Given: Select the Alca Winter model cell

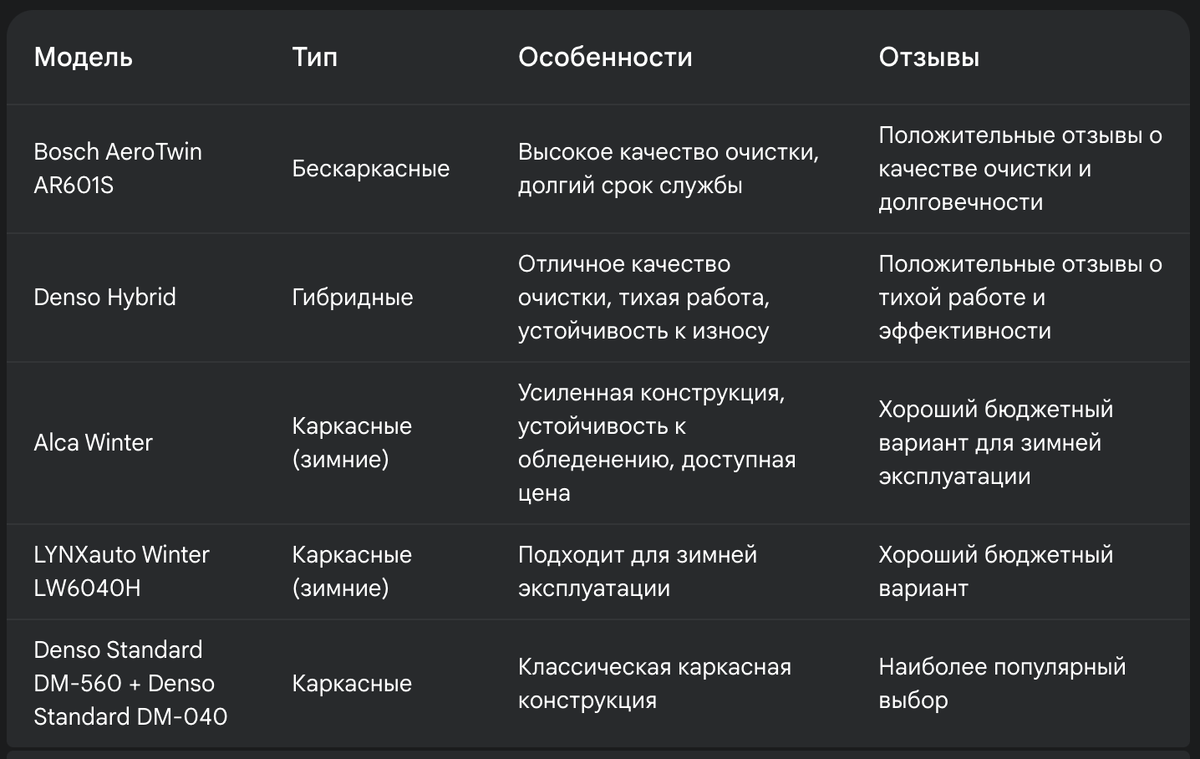Looking at the screenshot, I should (93, 443).
